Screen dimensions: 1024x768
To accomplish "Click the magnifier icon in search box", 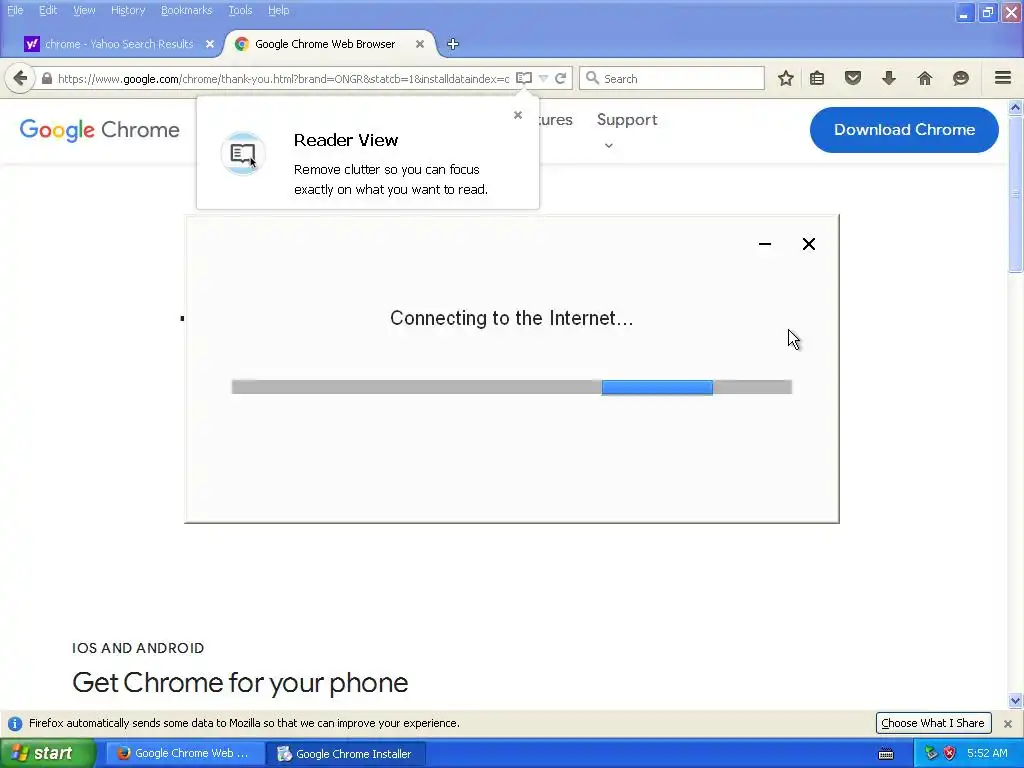I will 592,78.
